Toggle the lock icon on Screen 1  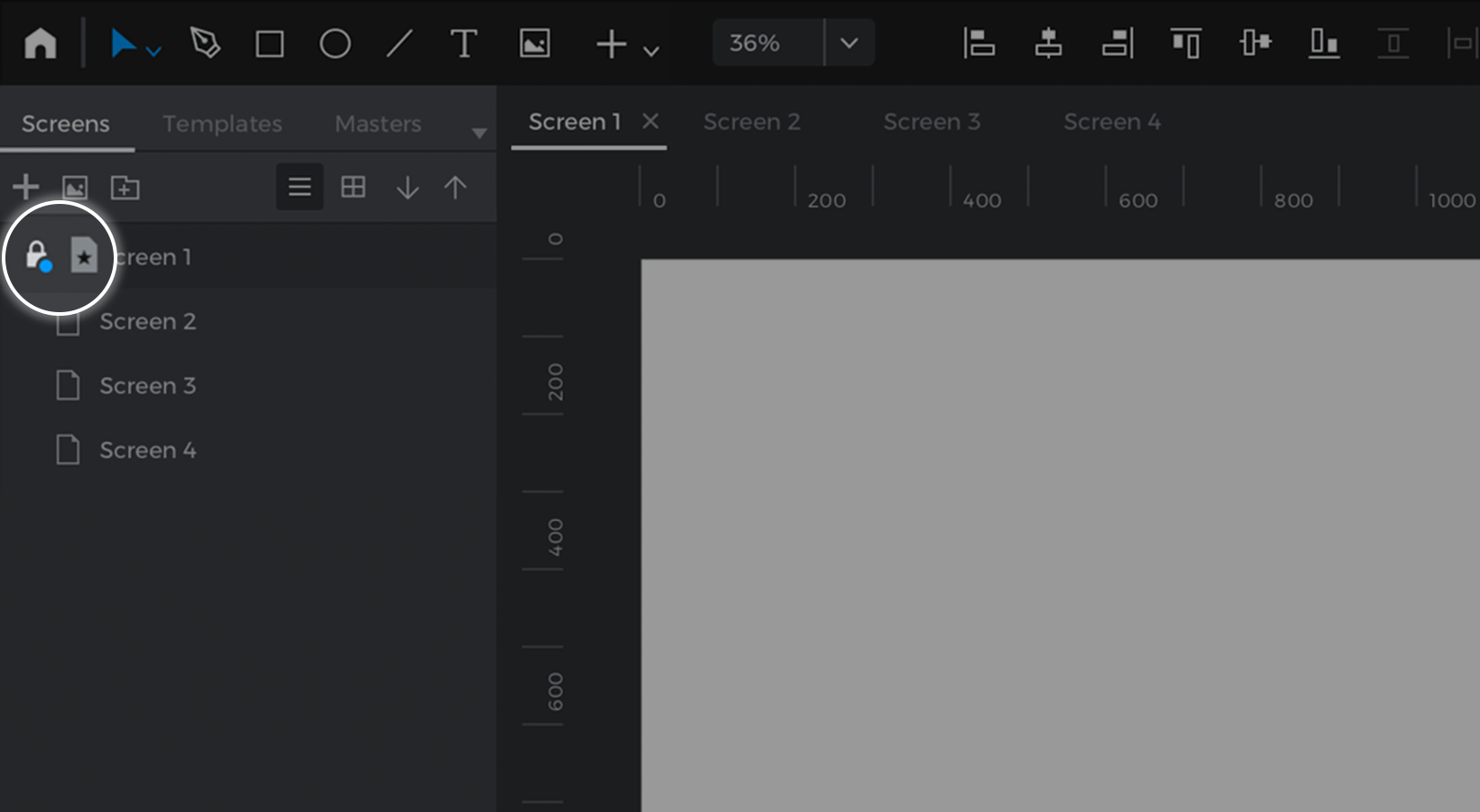click(38, 256)
